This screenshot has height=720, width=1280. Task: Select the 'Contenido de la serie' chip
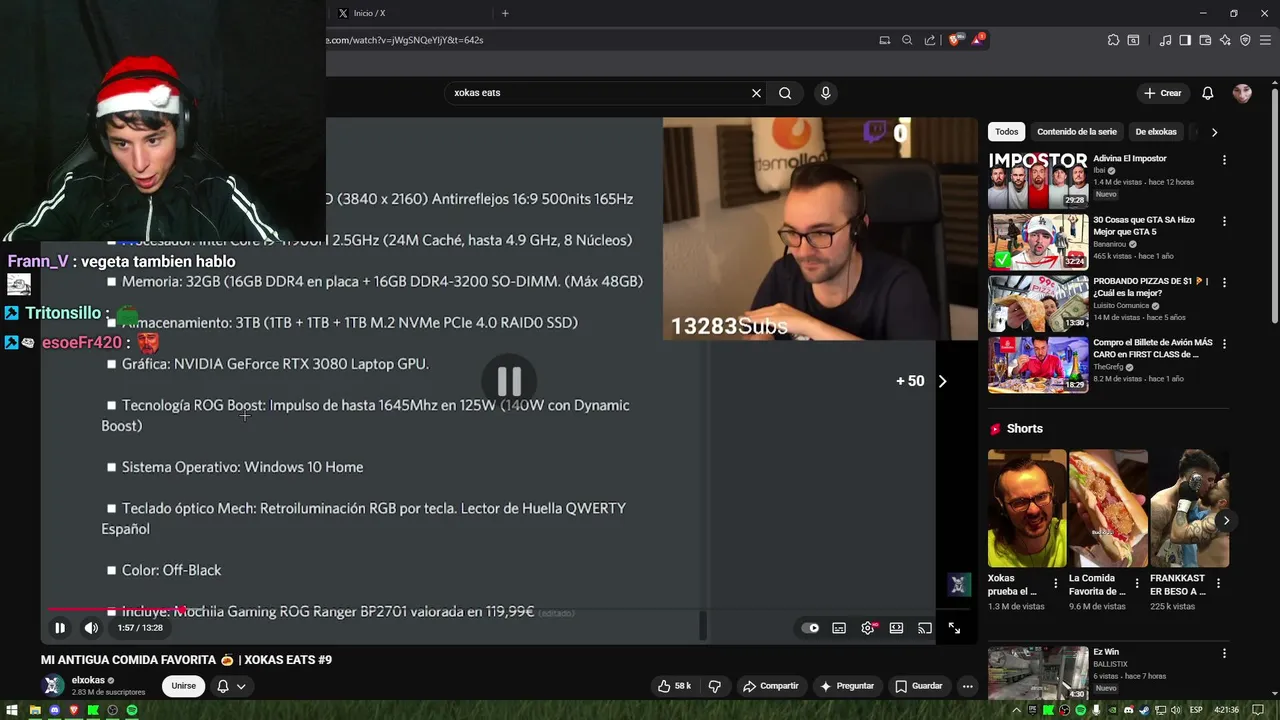click(x=1077, y=132)
